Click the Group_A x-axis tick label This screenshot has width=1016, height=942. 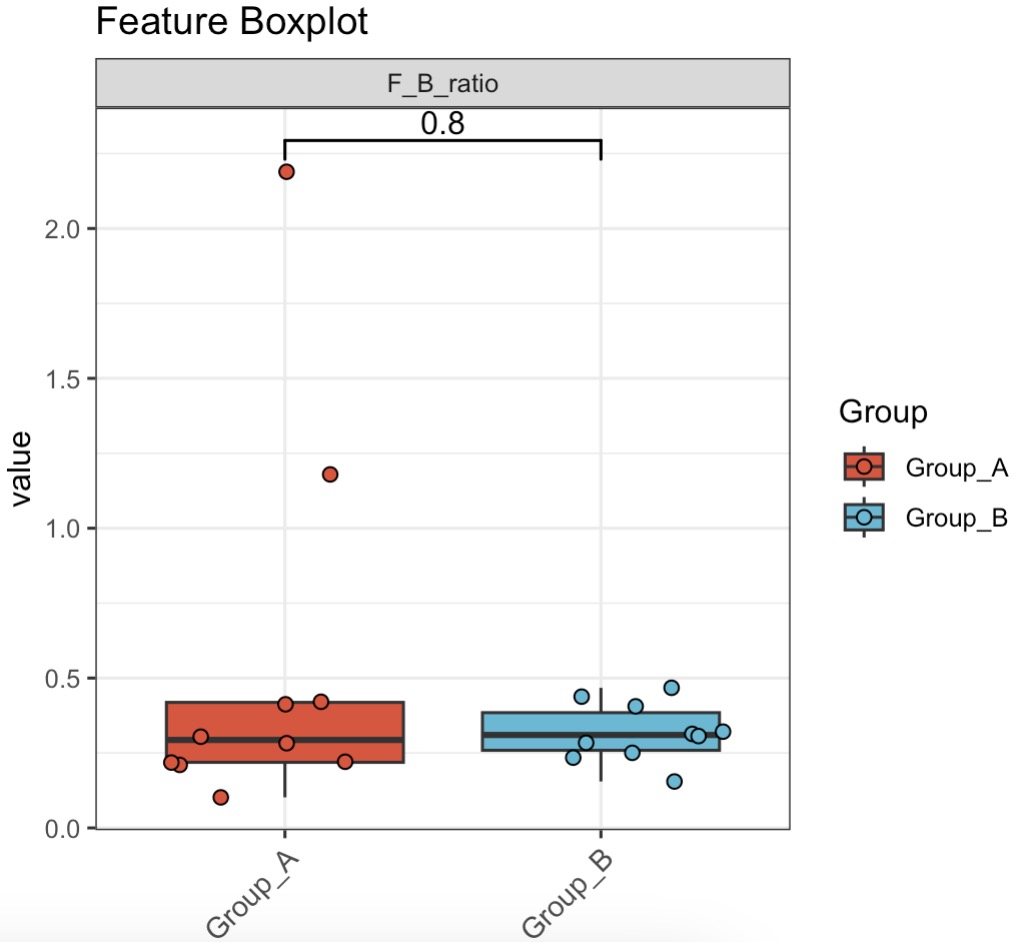point(248,893)
